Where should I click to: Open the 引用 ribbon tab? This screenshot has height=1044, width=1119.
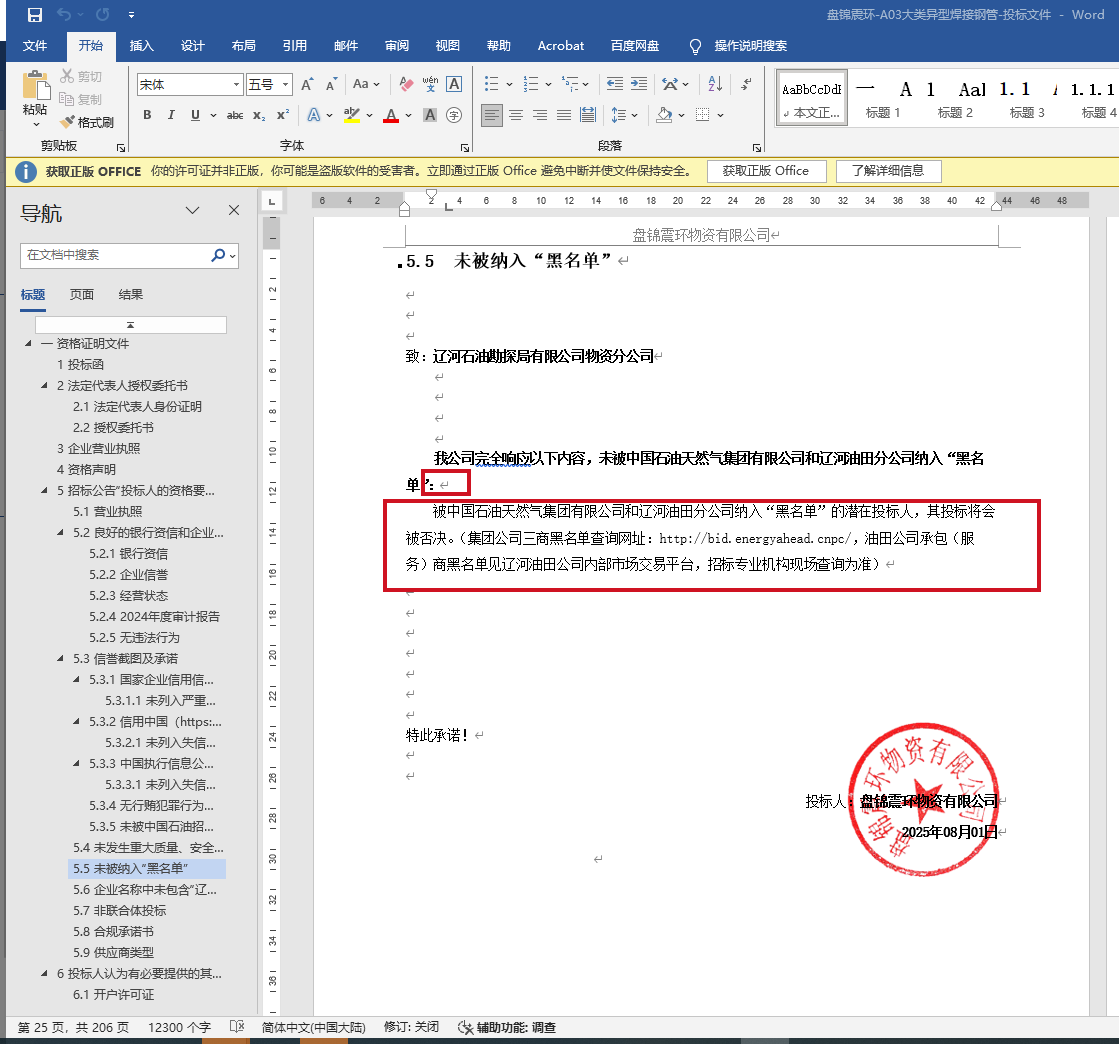click(x=295, y=46)
